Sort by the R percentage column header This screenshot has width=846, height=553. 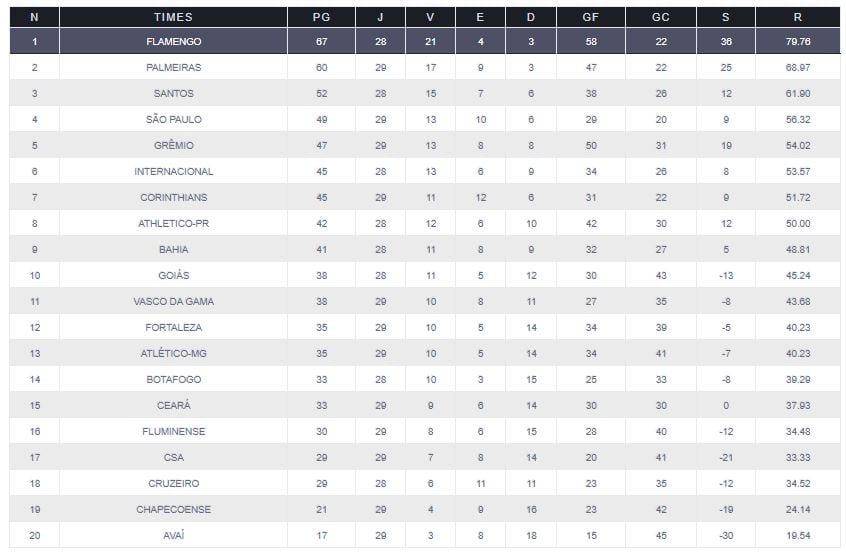point(797,17)
